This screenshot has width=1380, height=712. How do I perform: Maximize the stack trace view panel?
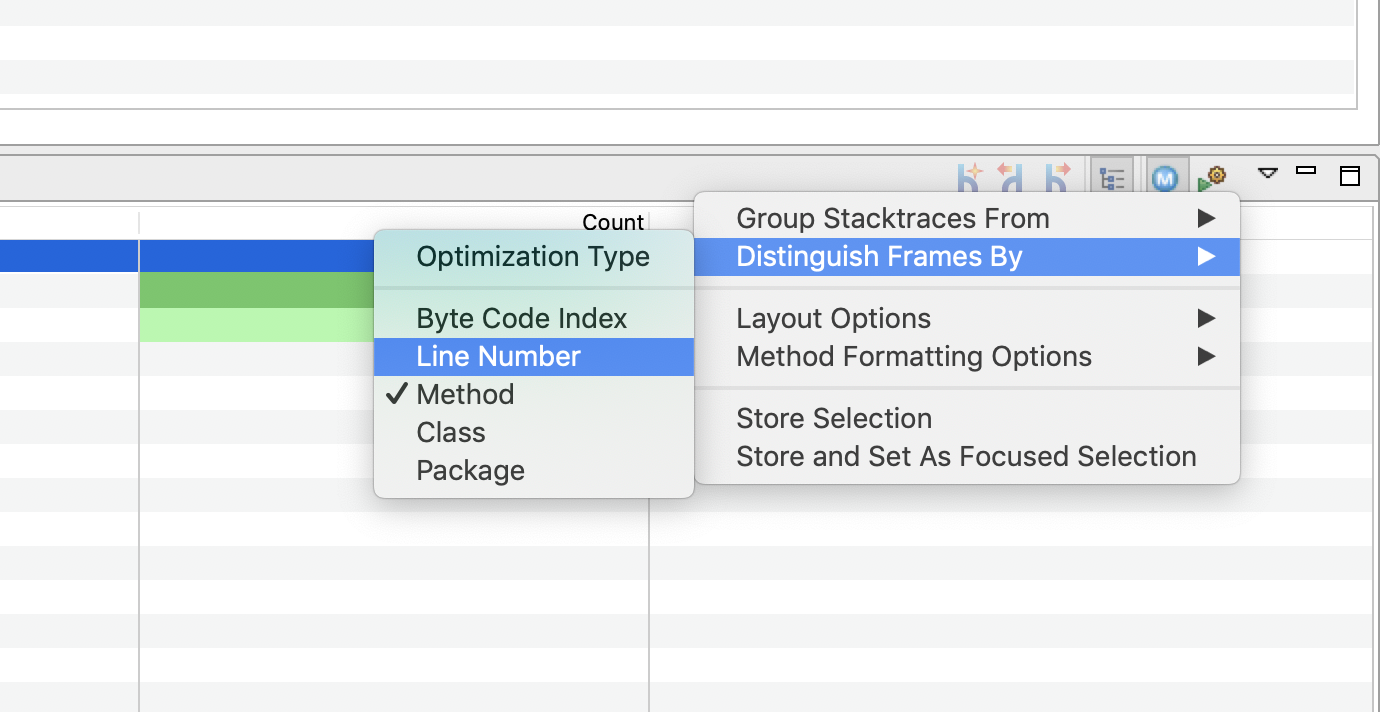pos(1350,176)
